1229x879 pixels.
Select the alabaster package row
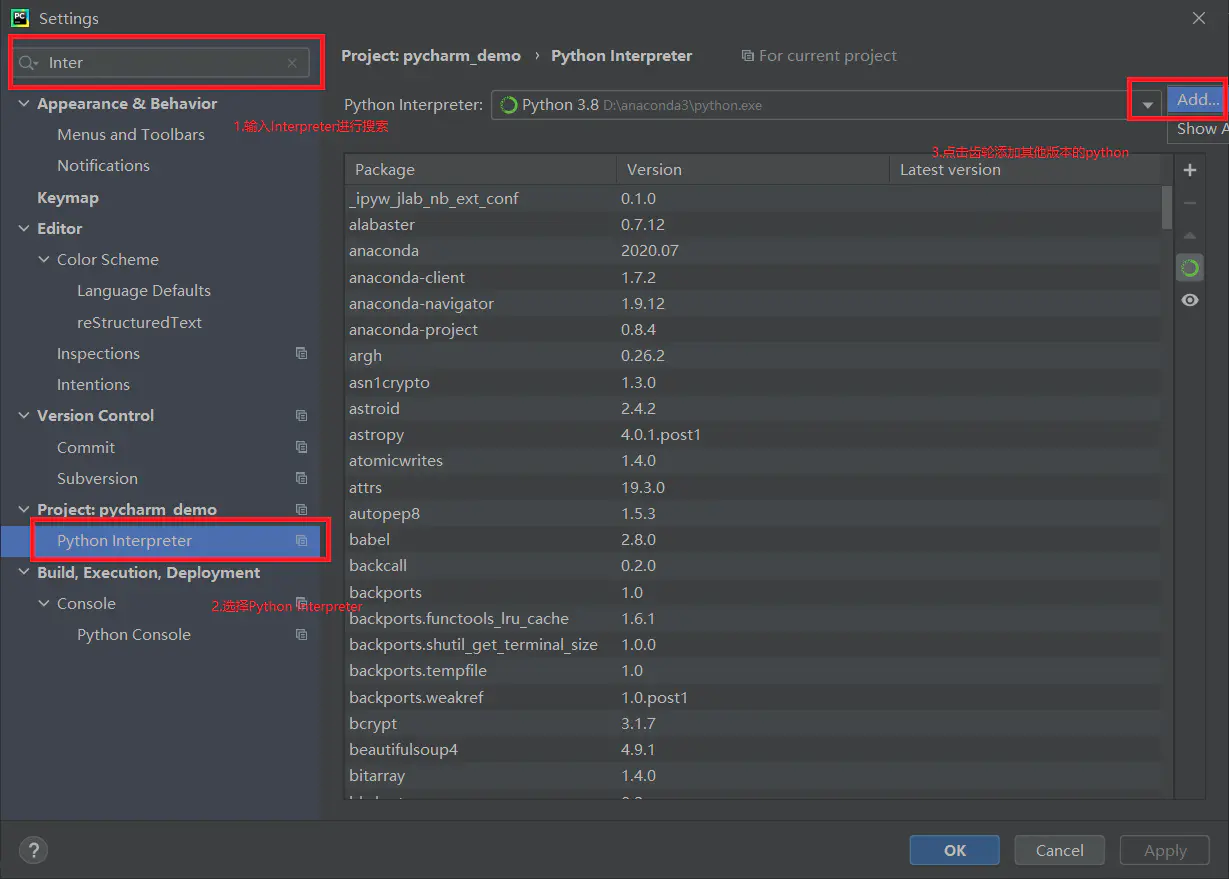753,225
